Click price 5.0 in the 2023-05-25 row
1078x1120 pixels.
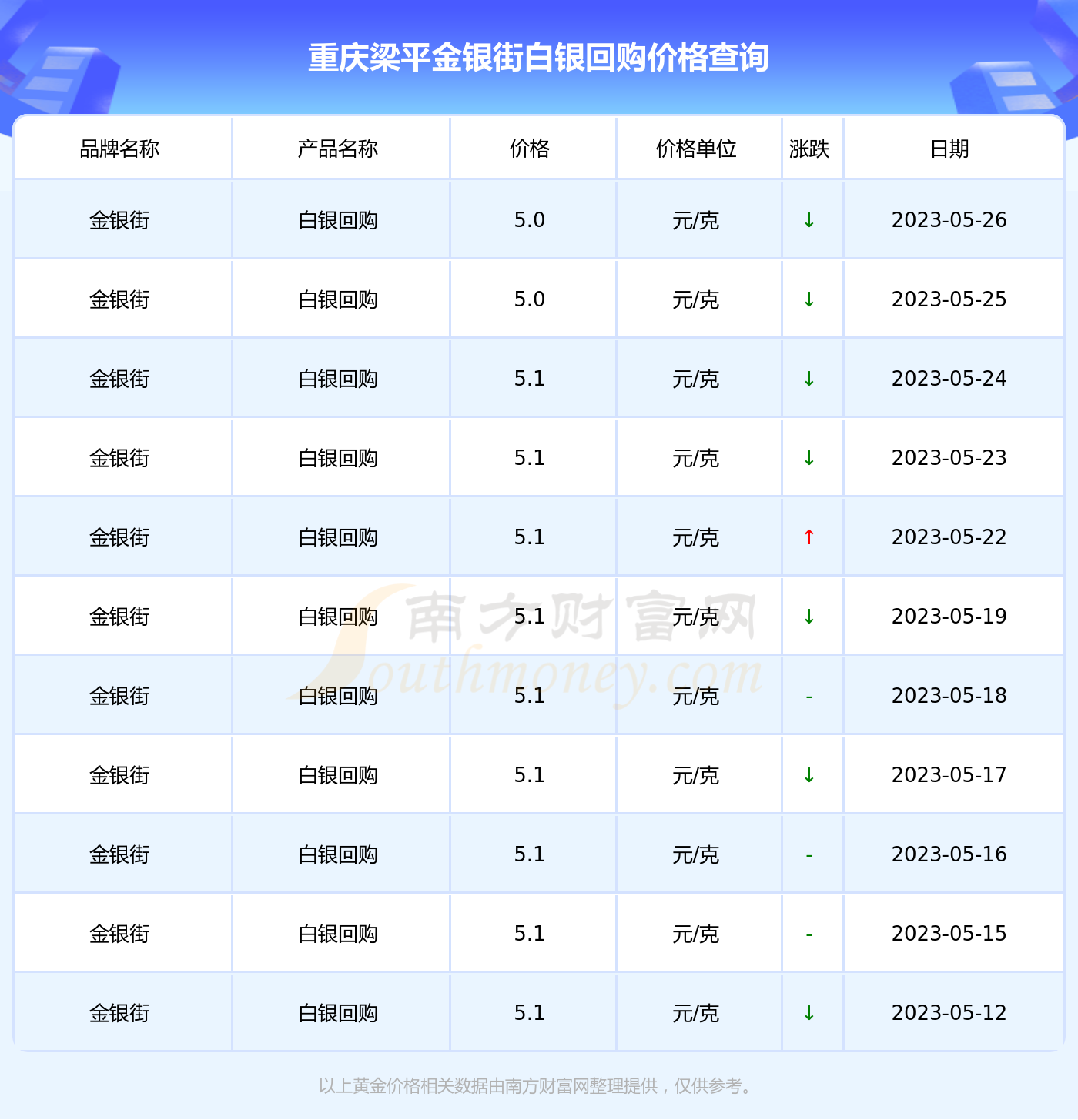click(x=530, y=299)
